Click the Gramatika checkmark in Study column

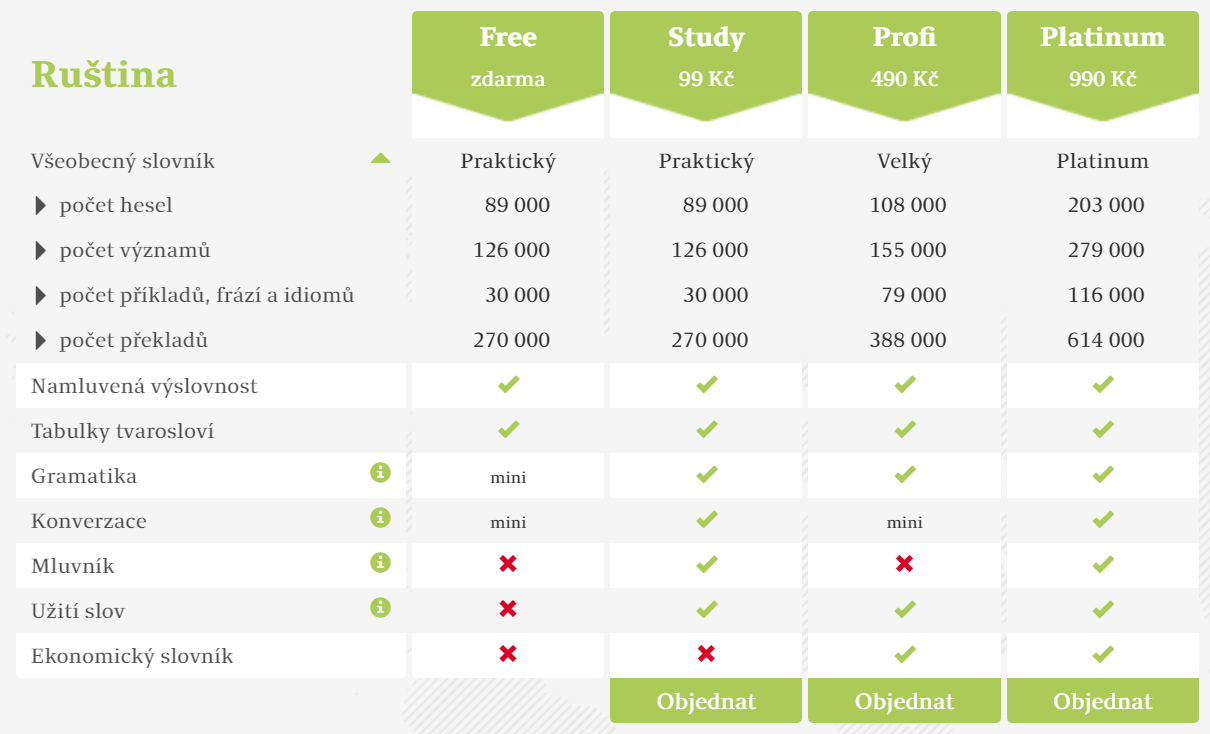[707, 474]
